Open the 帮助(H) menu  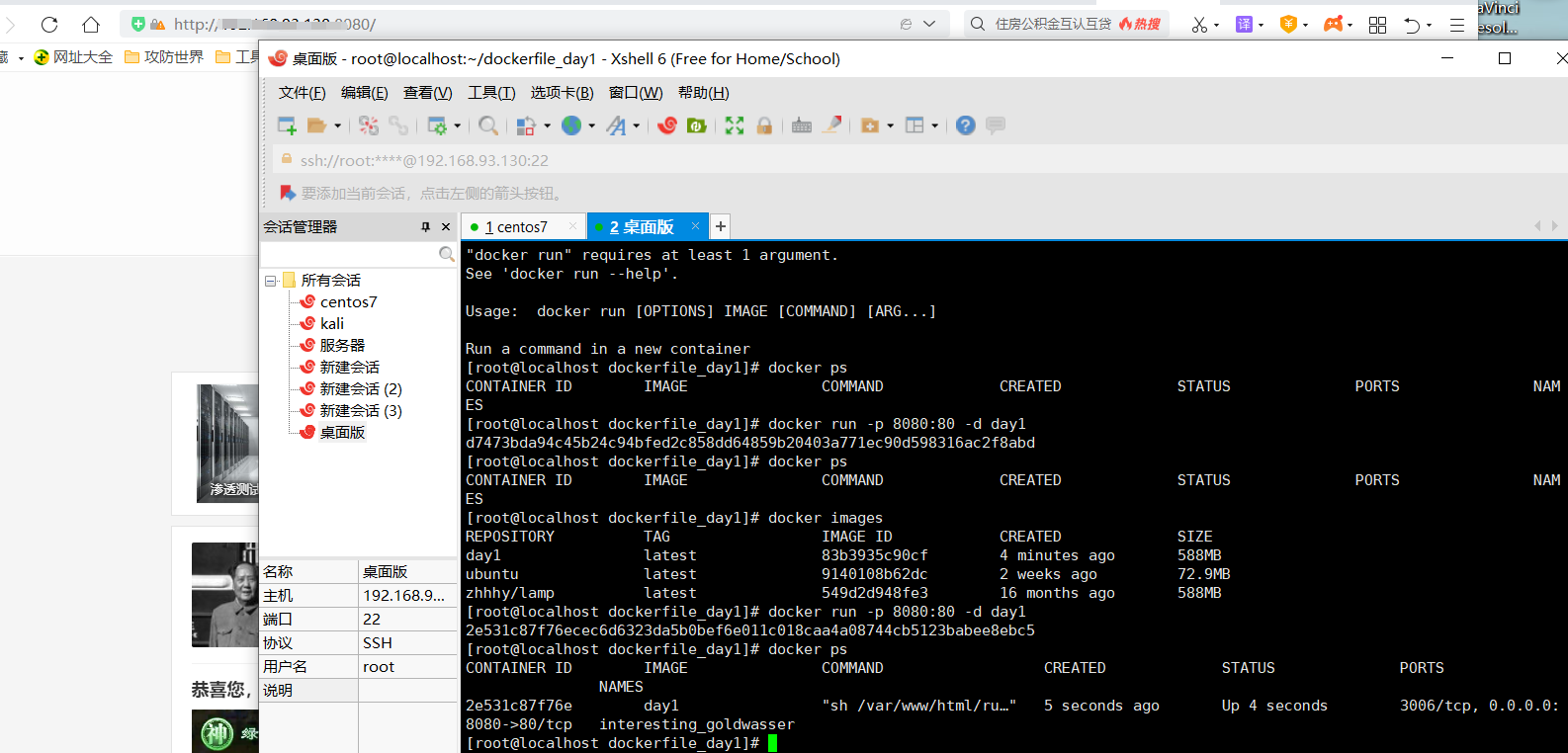click(x=704, y=93)
